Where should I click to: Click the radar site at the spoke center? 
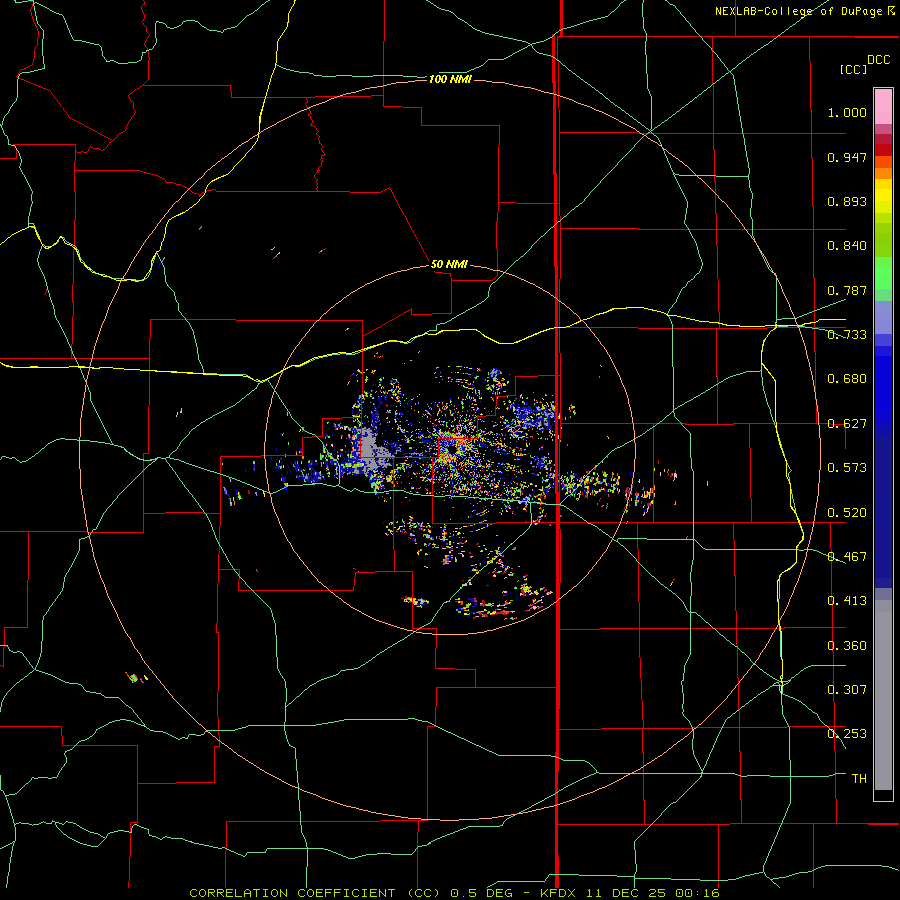[x=453, y=449]
